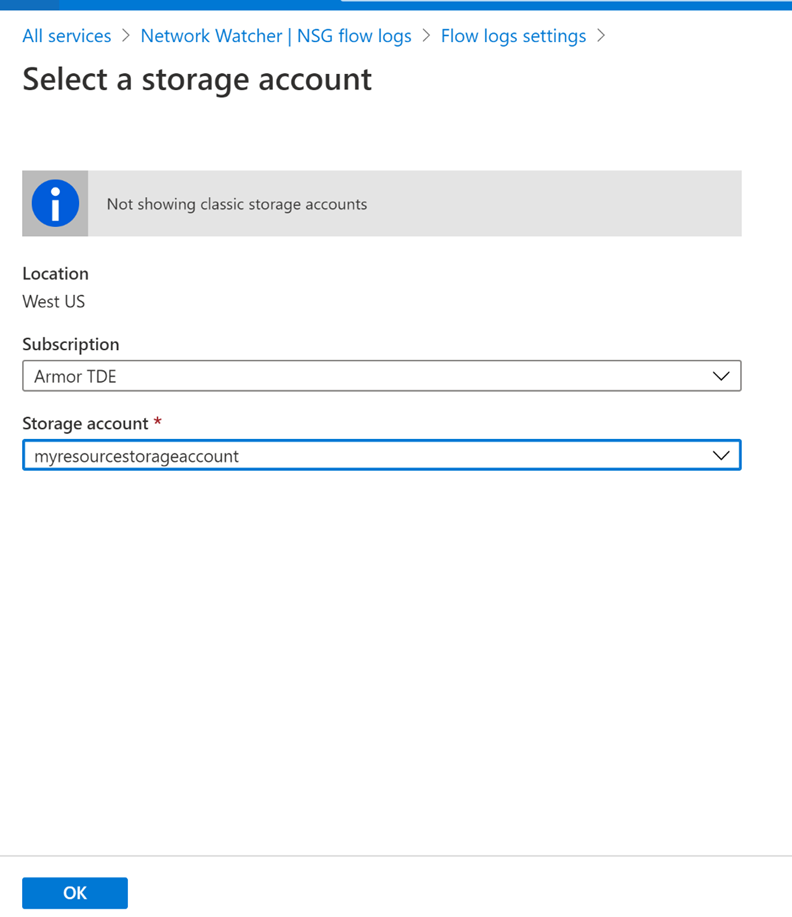Click the 'Select a storage account' heading

pos(197,80)
